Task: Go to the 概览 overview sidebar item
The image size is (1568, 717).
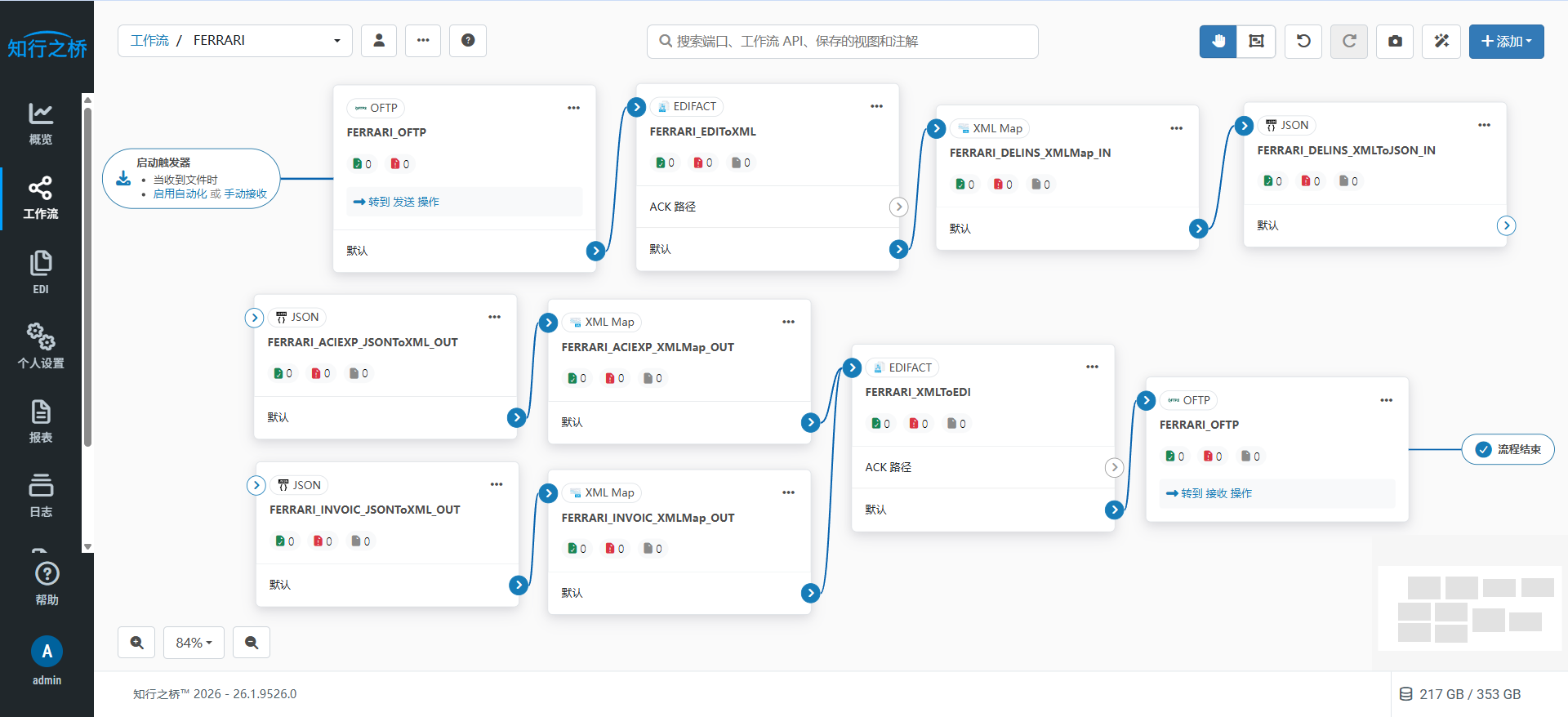Action: coord(41,123)
